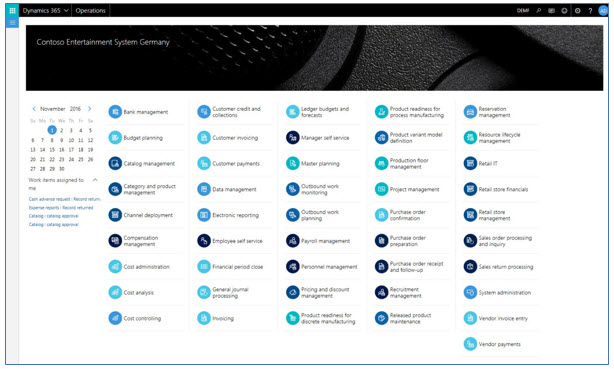The height and width of the screenshot is (369, 614).
Task: Open Customer credit and collections tile
Action: tap(229, 112)
